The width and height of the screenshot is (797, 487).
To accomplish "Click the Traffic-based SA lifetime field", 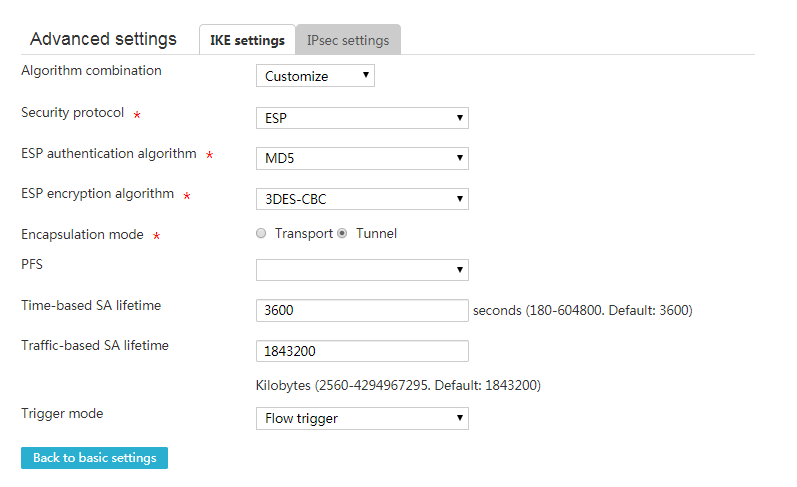I will tap(362, 351).
